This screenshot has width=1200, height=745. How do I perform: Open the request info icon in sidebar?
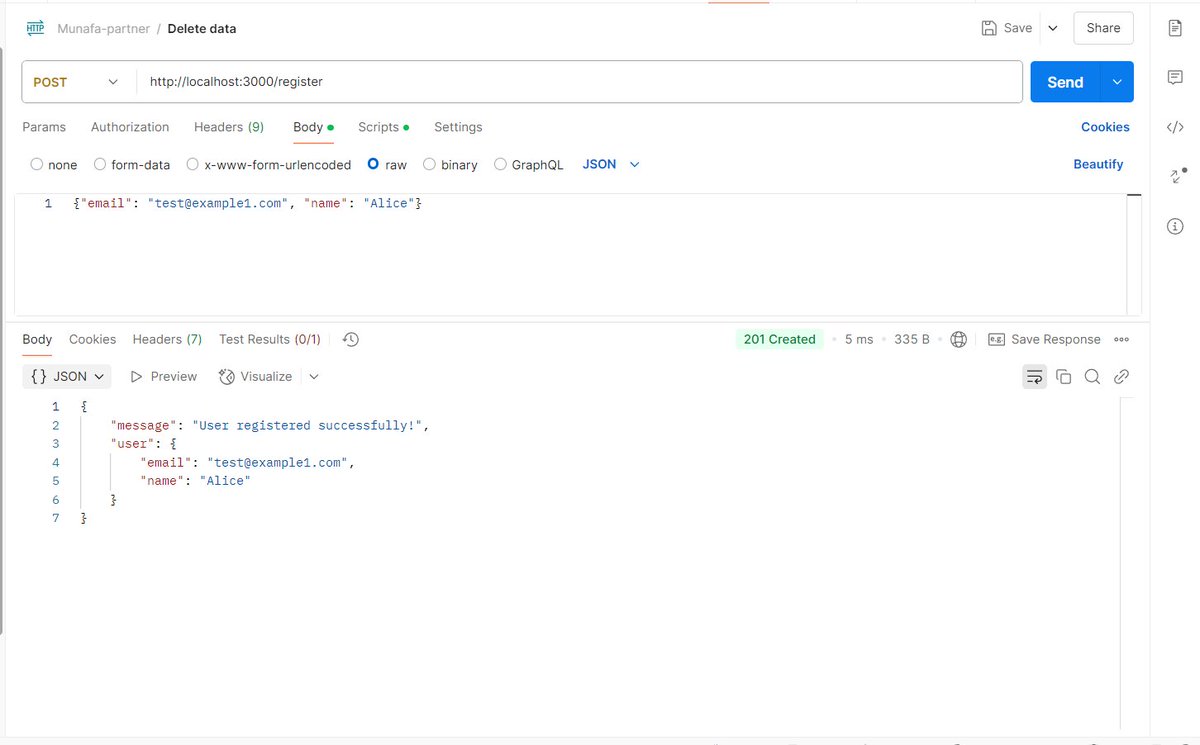coord(1175,227)
